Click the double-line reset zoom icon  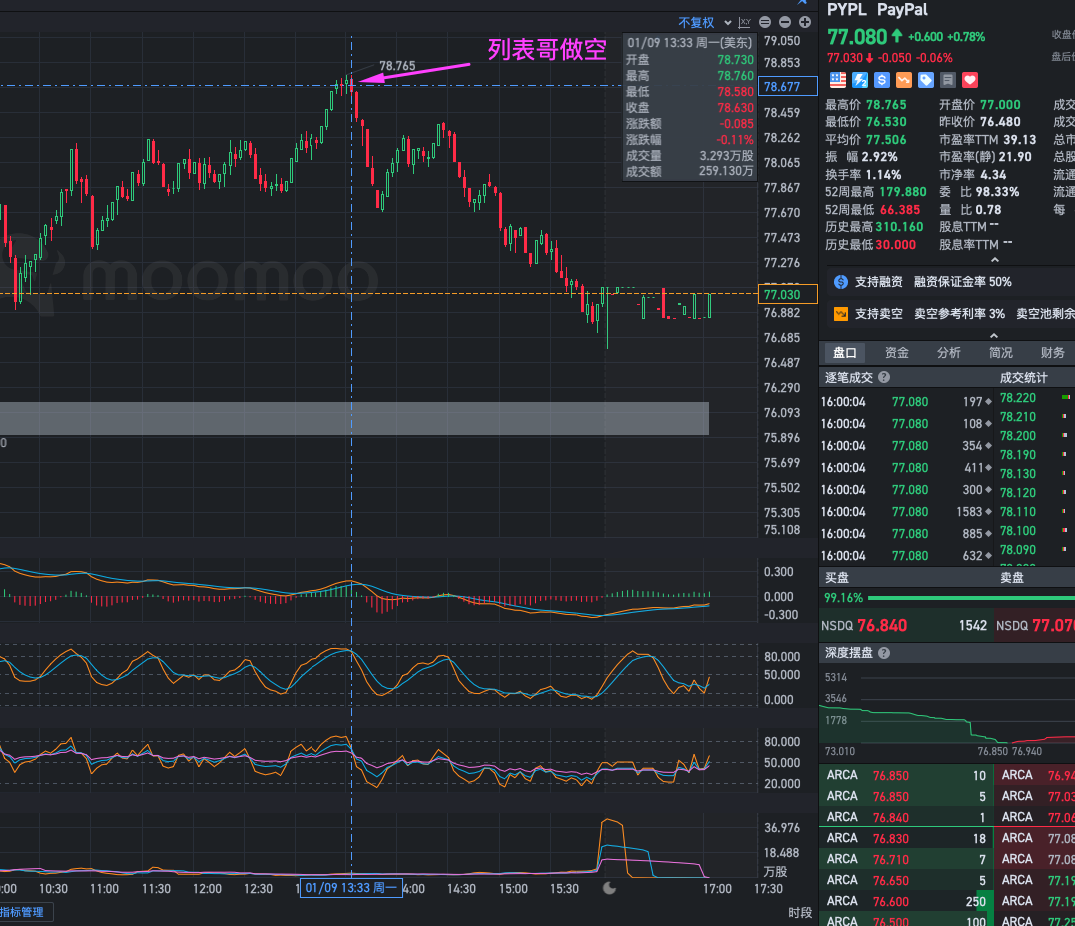click(765, 22)
